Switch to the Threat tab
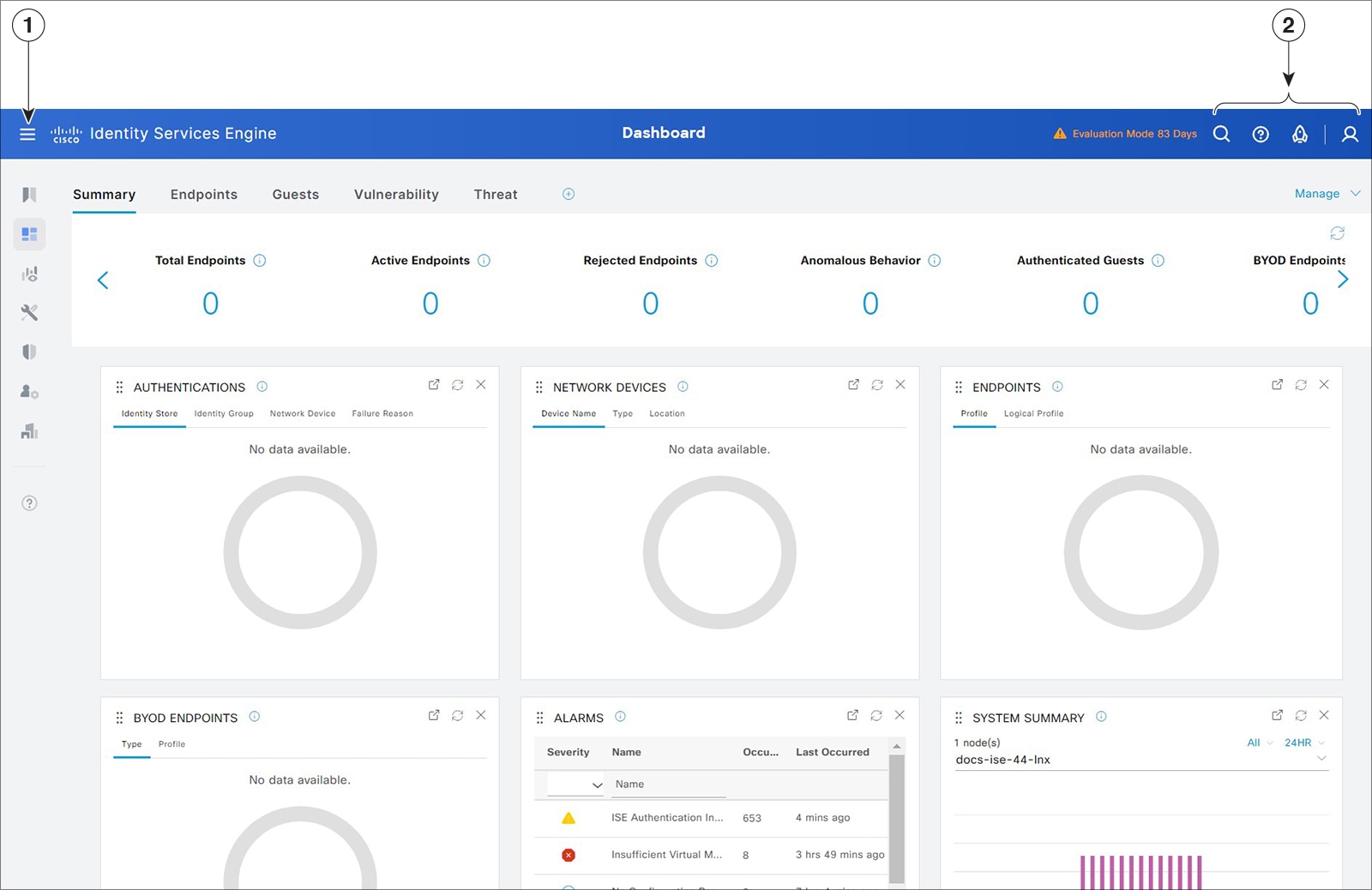The image size is (1372, 890). click(x=496, y=195)
